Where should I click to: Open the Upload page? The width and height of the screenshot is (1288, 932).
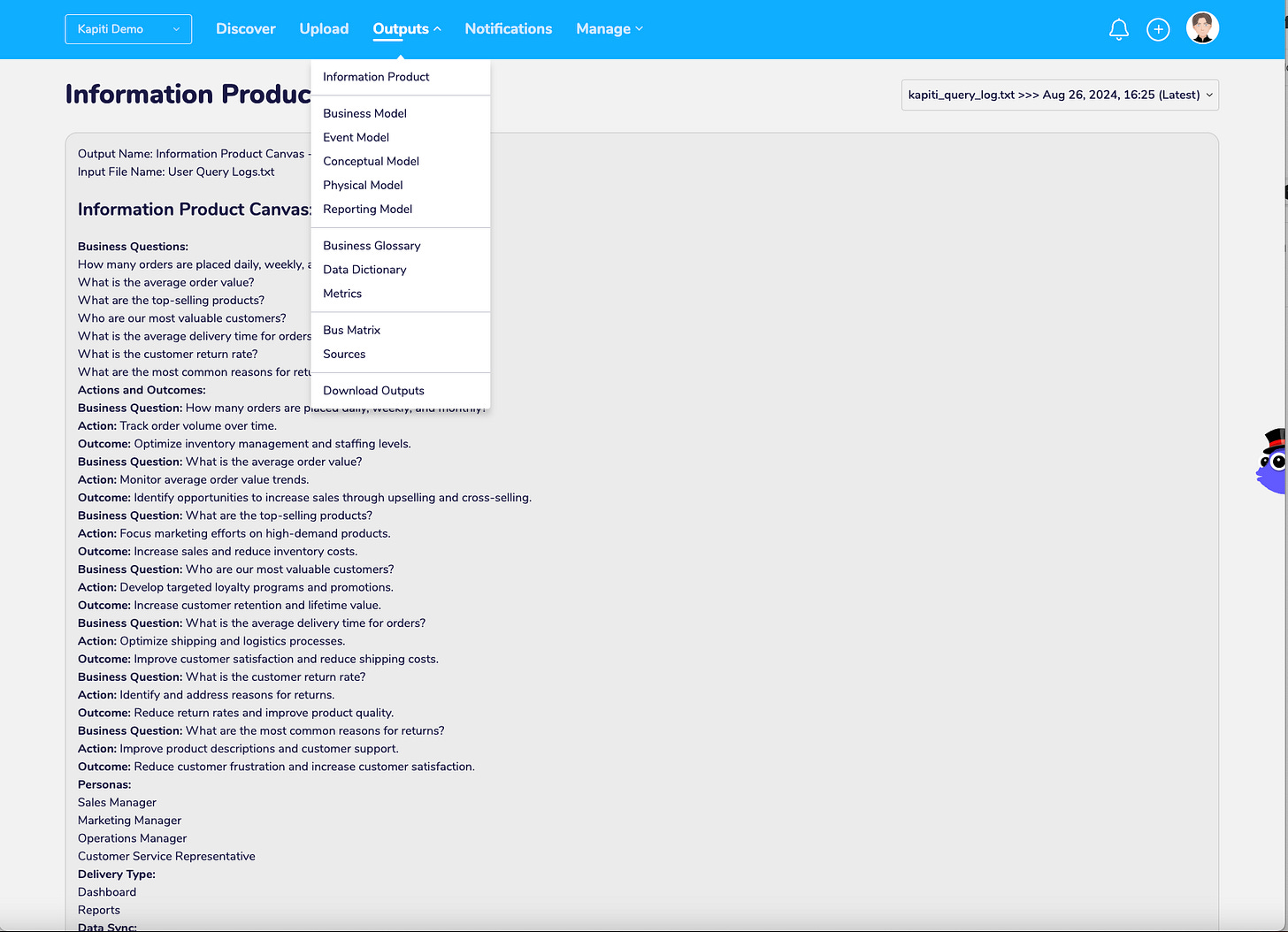click(x=324, y=29)
